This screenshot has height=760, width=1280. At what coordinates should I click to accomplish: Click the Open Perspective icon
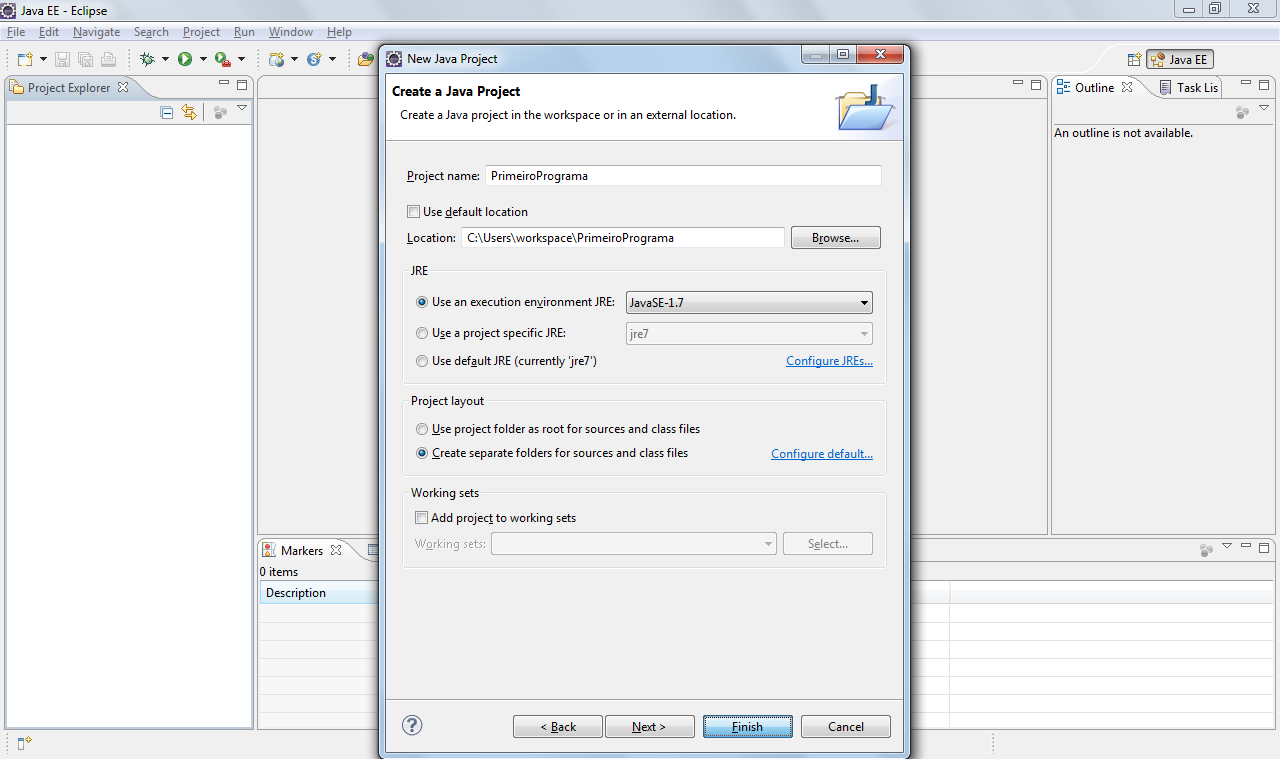point(1134,60)
